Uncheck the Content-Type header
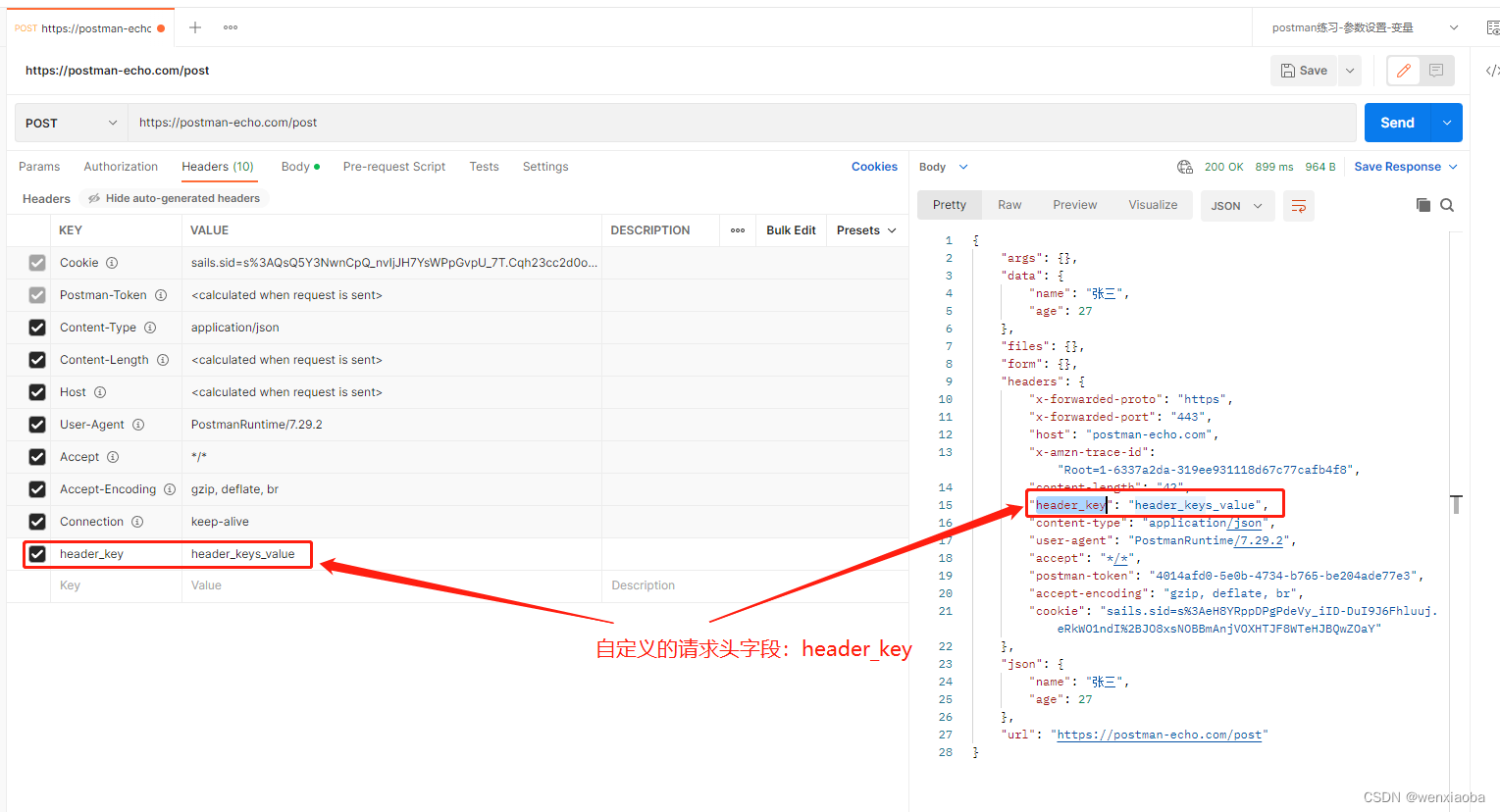The height and width of the screenshot is (812, 1500). (x=37, y=328)
